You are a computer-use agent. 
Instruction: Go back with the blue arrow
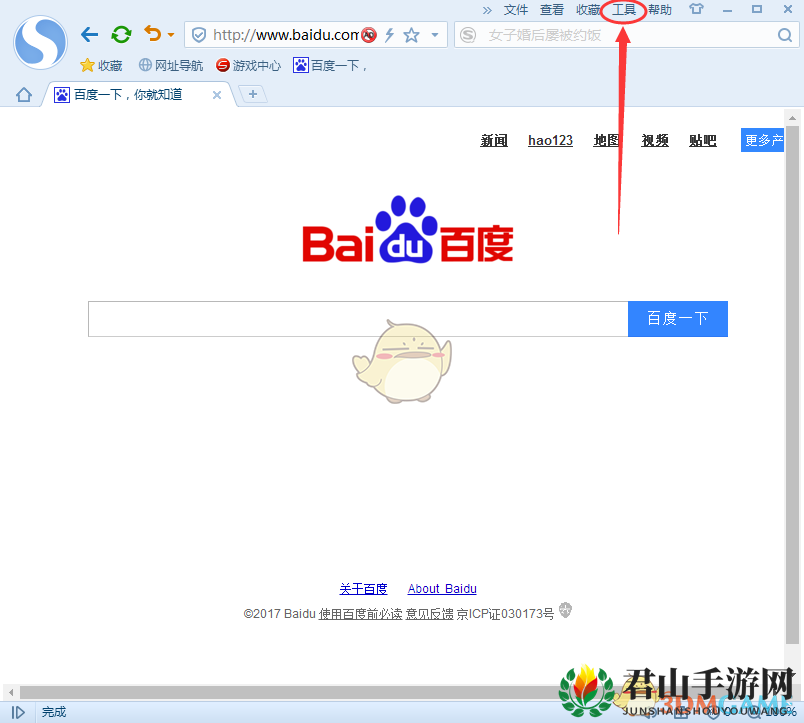point(89,34)
